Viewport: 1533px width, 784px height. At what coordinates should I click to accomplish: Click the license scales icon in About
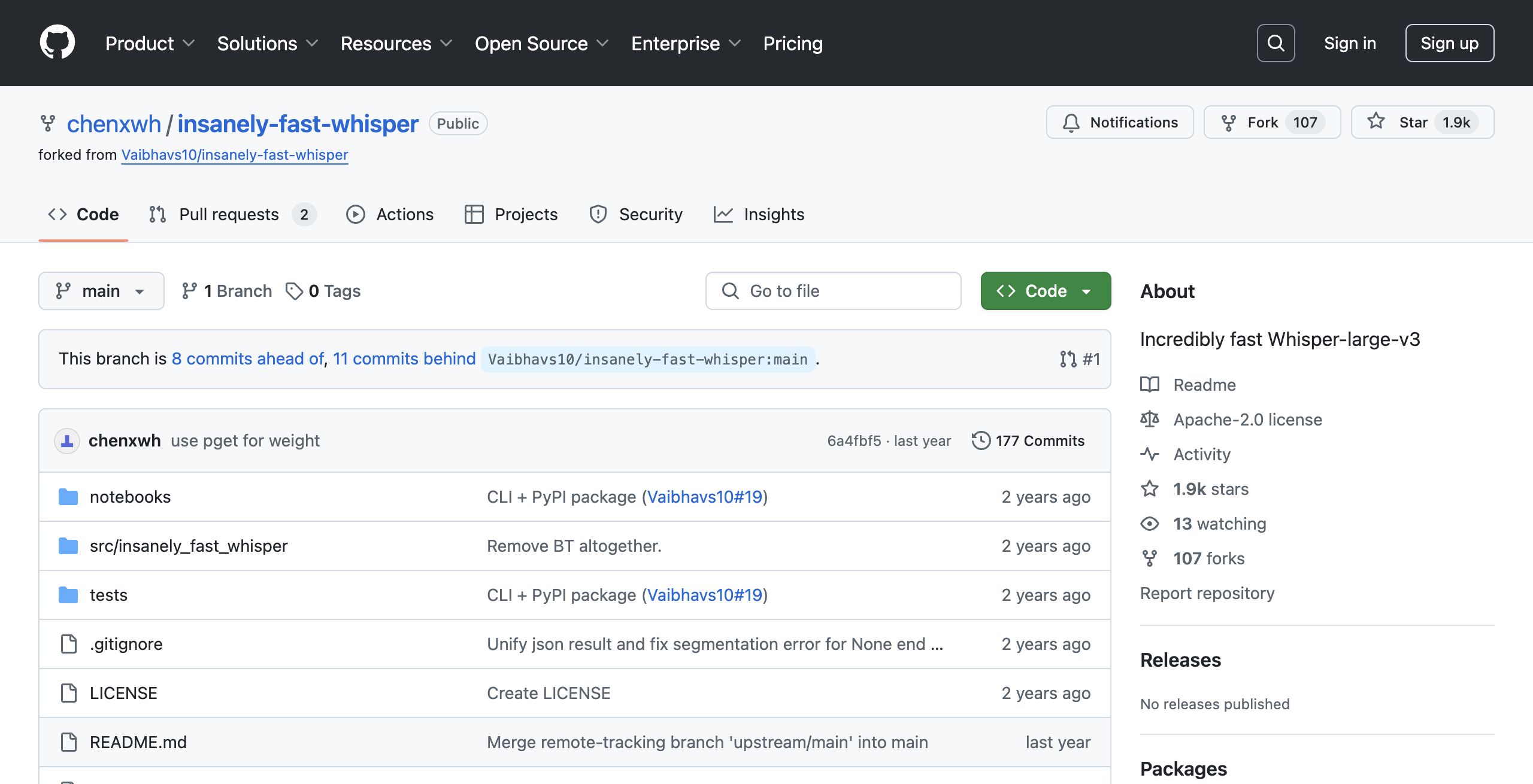coord(1150,420)
